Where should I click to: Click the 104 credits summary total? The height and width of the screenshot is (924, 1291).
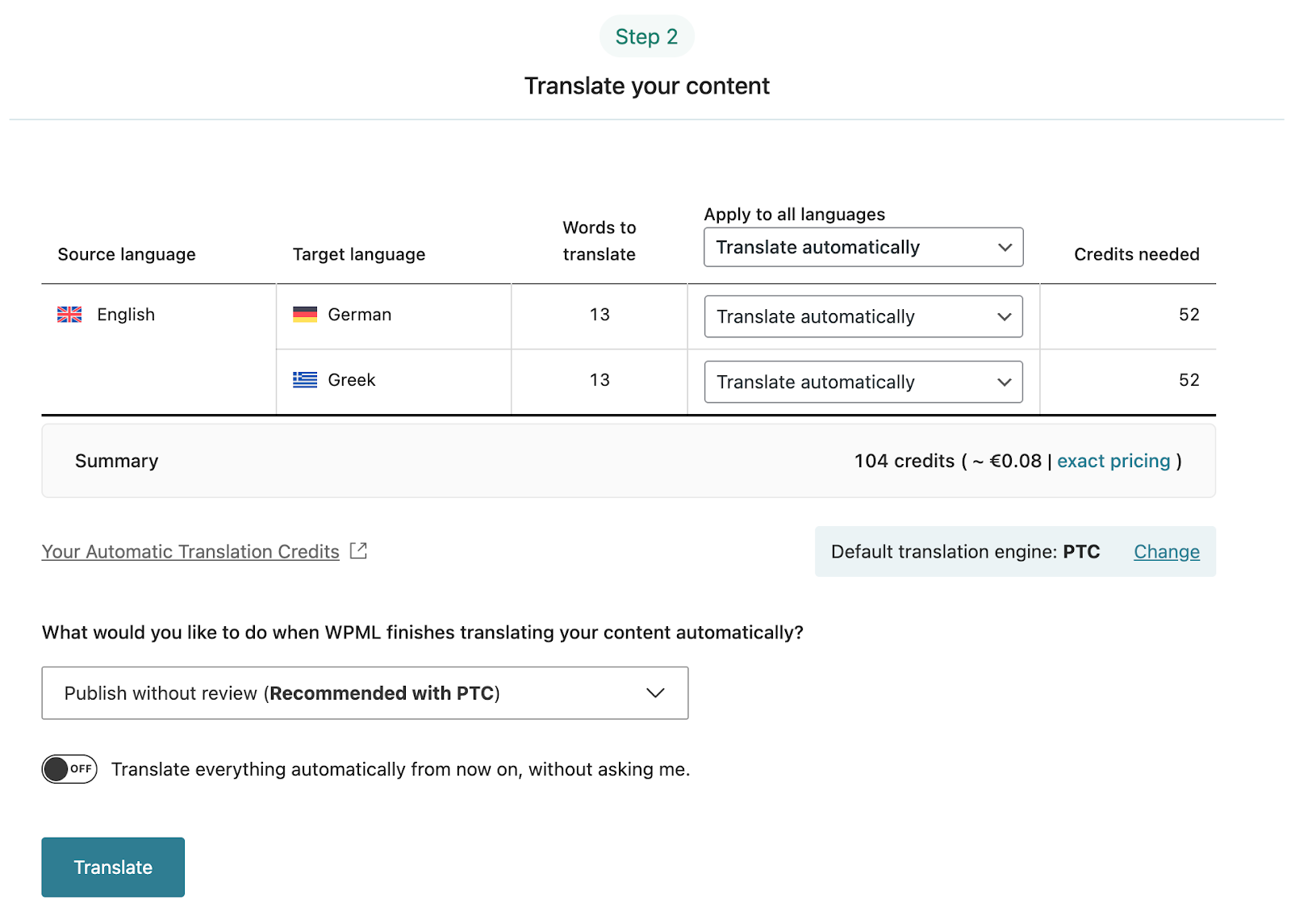point(905,461)
